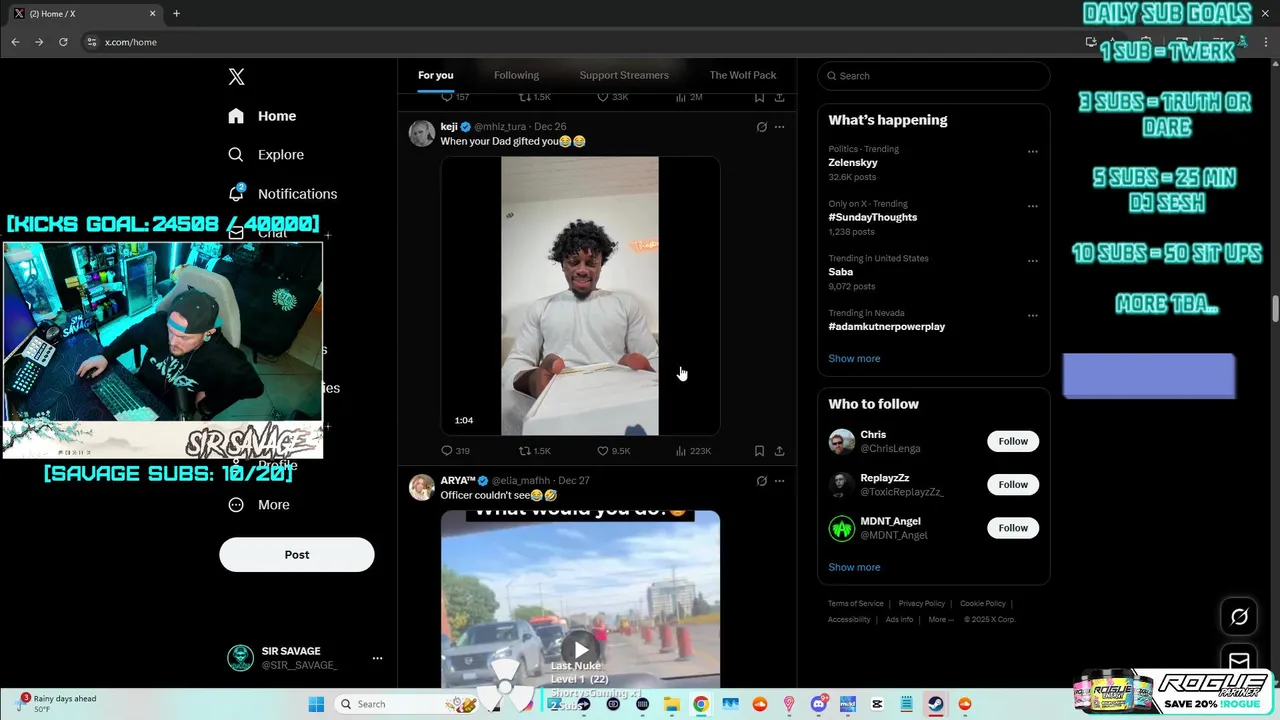Open Accessibility footer link
Viewport: 1280px width, 720px height.
click(x=849, y=620)
